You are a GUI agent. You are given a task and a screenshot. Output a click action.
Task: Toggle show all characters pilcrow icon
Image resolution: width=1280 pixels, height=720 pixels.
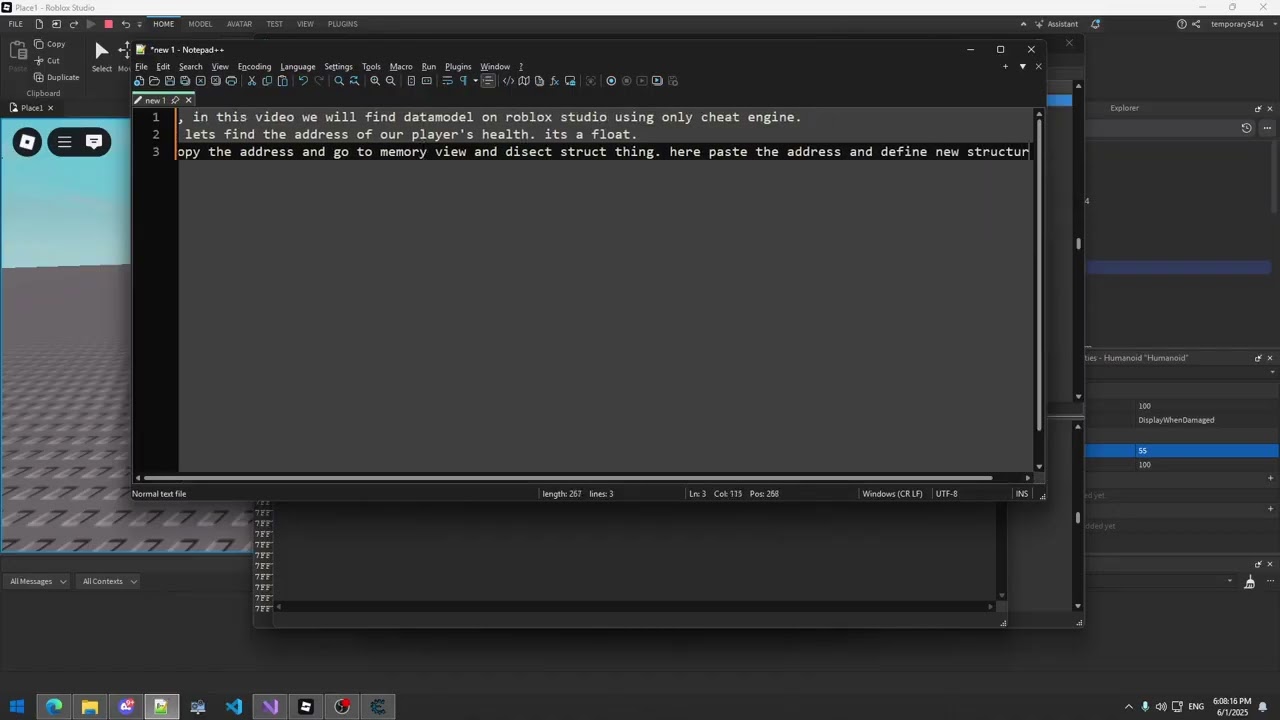pyautogui.click(x=463, y=81)
